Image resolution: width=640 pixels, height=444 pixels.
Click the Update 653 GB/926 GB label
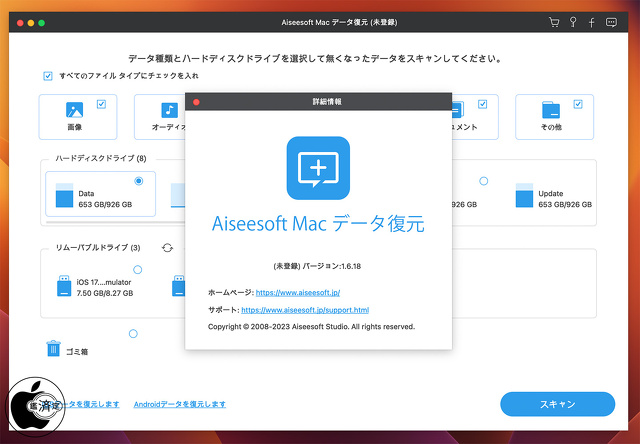[565, 199]
